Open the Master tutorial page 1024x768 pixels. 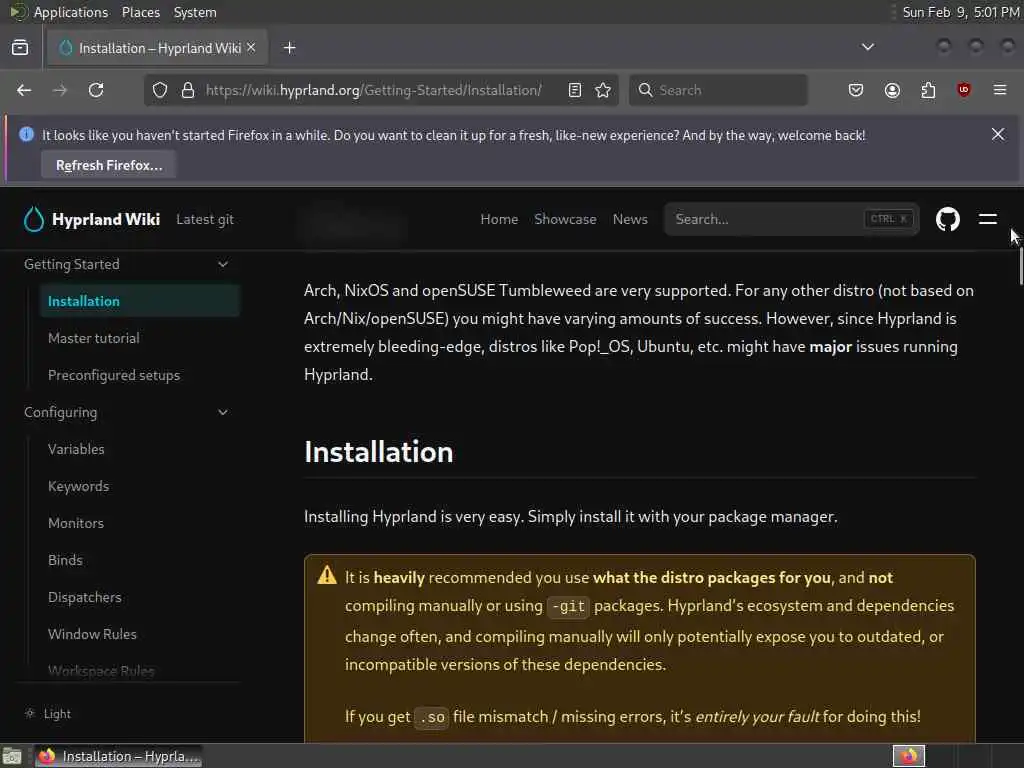[x=93, y=338]
